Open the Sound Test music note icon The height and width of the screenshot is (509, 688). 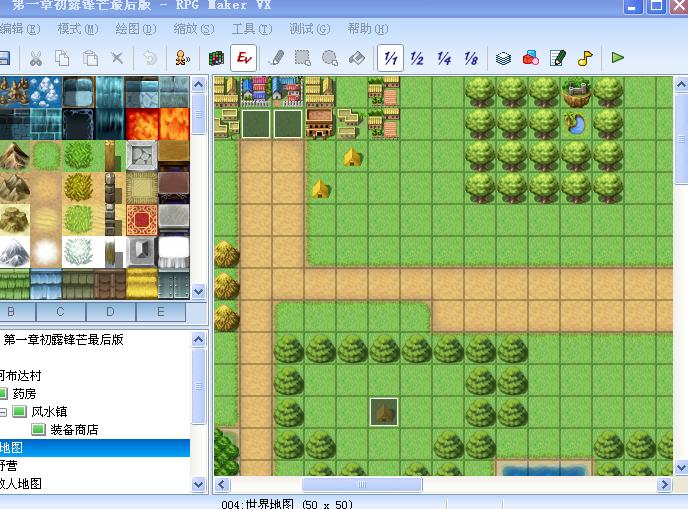point(585,58)
